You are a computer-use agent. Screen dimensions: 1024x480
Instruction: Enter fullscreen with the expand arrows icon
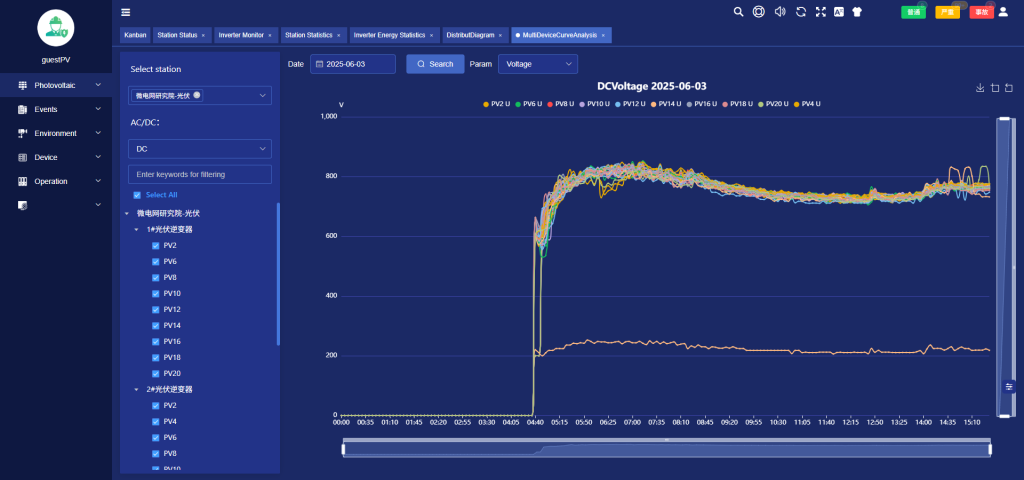[821, 12]
